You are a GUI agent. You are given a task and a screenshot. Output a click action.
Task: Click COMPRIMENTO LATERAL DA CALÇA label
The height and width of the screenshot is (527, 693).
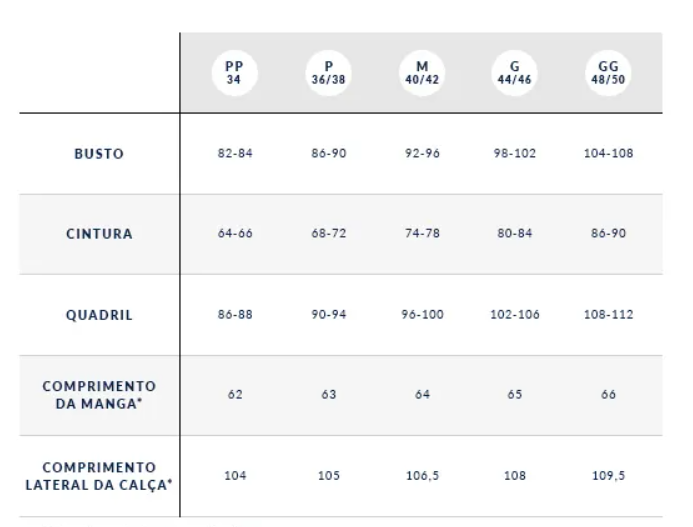pos(99,475)
